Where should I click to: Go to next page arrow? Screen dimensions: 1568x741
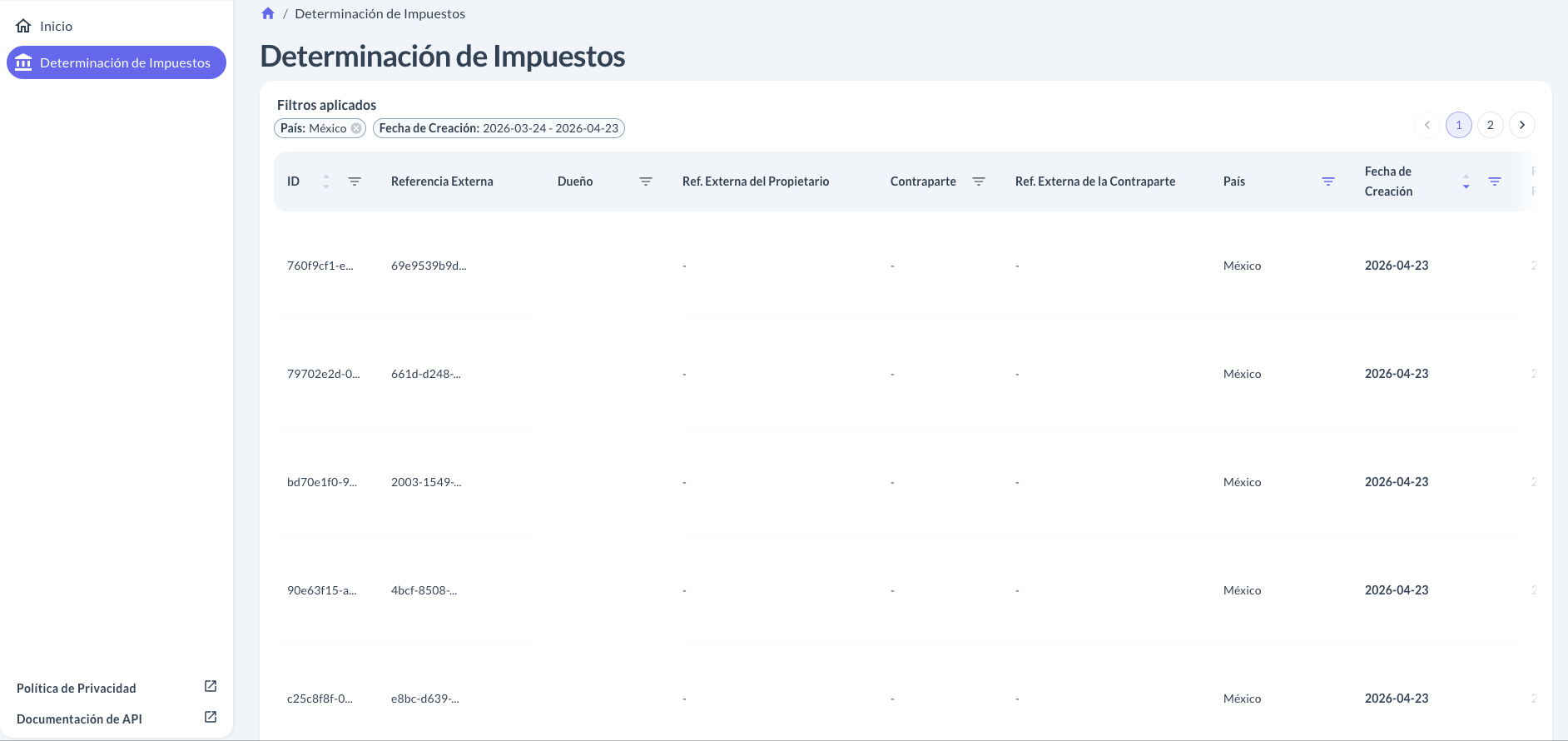1522,125
